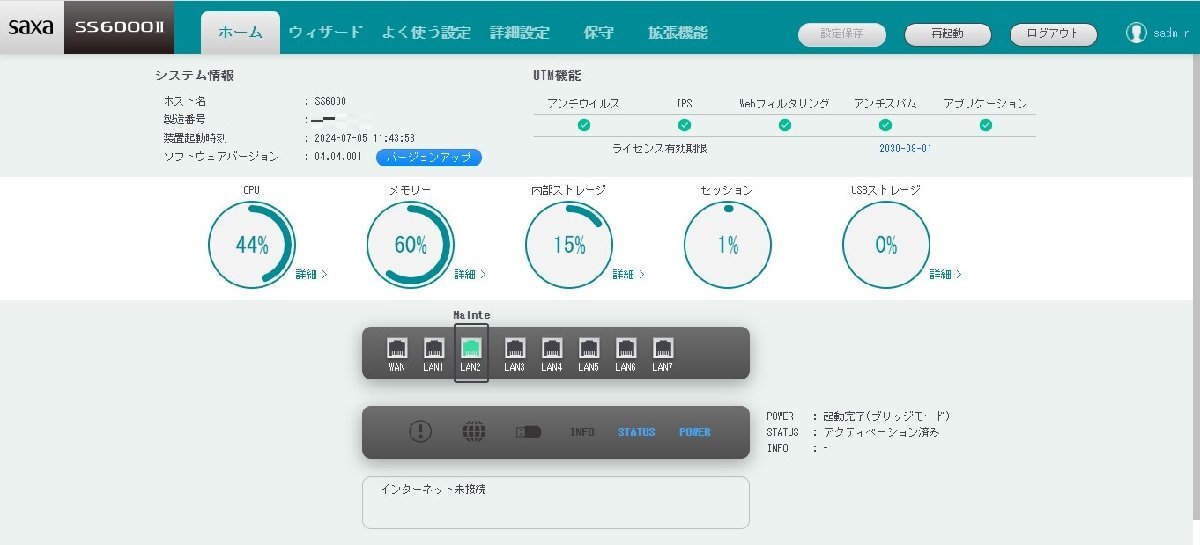Click the LAN6 port icon
Viewport: 1200px width, 545px height.
click(x=626, y=348)
